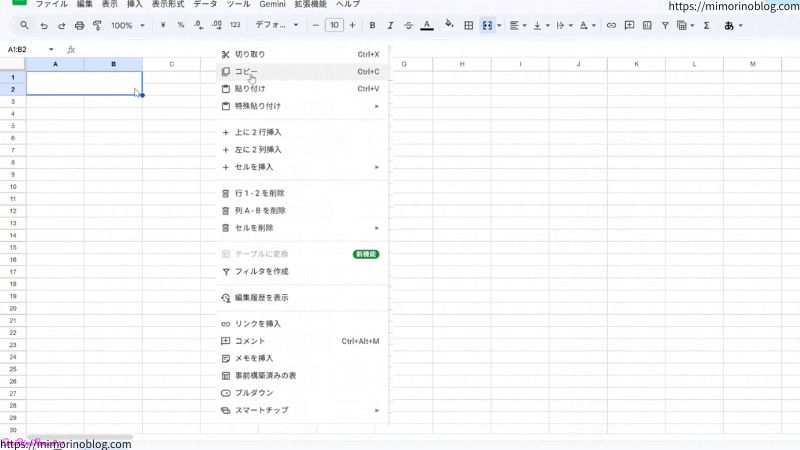
Task: Choose 列 A - B を削除
Action: pos(302,211)
